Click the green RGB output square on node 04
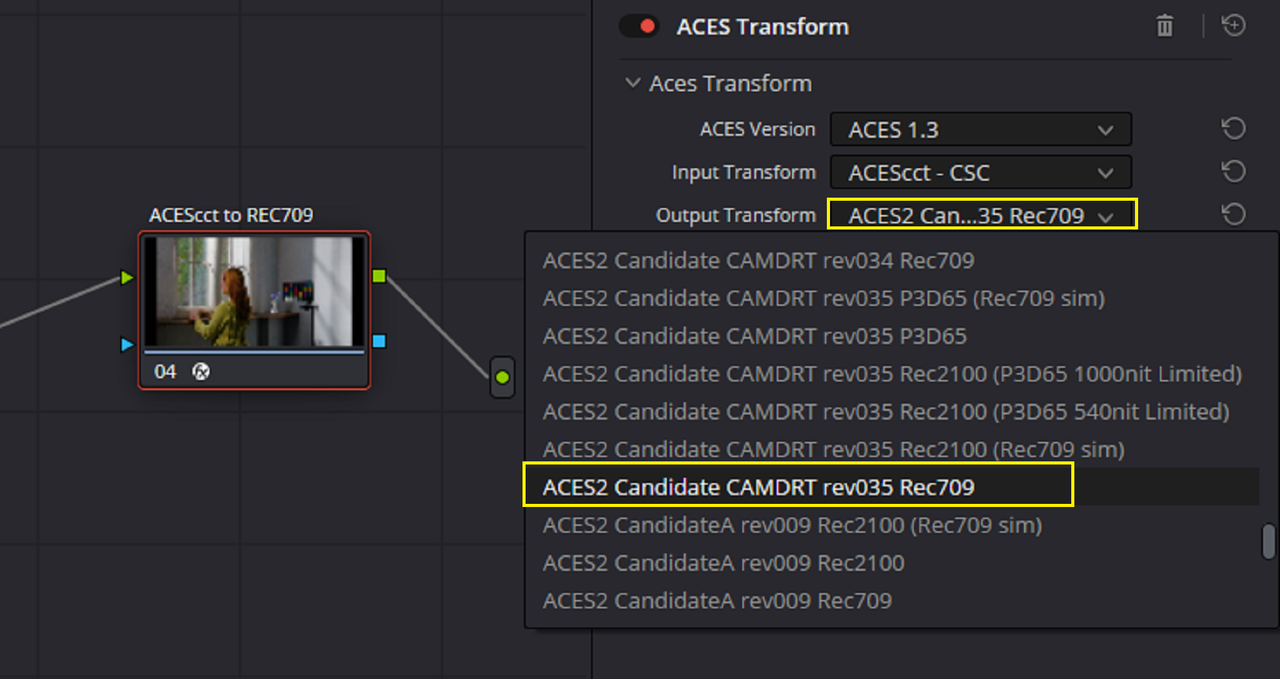Viewport: 1280px width, 679px height. 379,275
